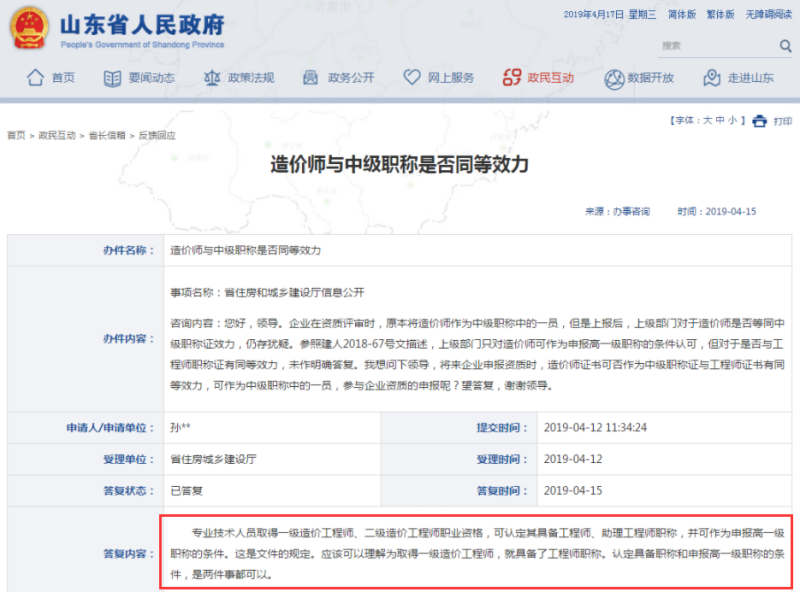Open 无障碍阅读 accessibility mode
The height and width of the screenshot is (592, 800).
[768, 14]
